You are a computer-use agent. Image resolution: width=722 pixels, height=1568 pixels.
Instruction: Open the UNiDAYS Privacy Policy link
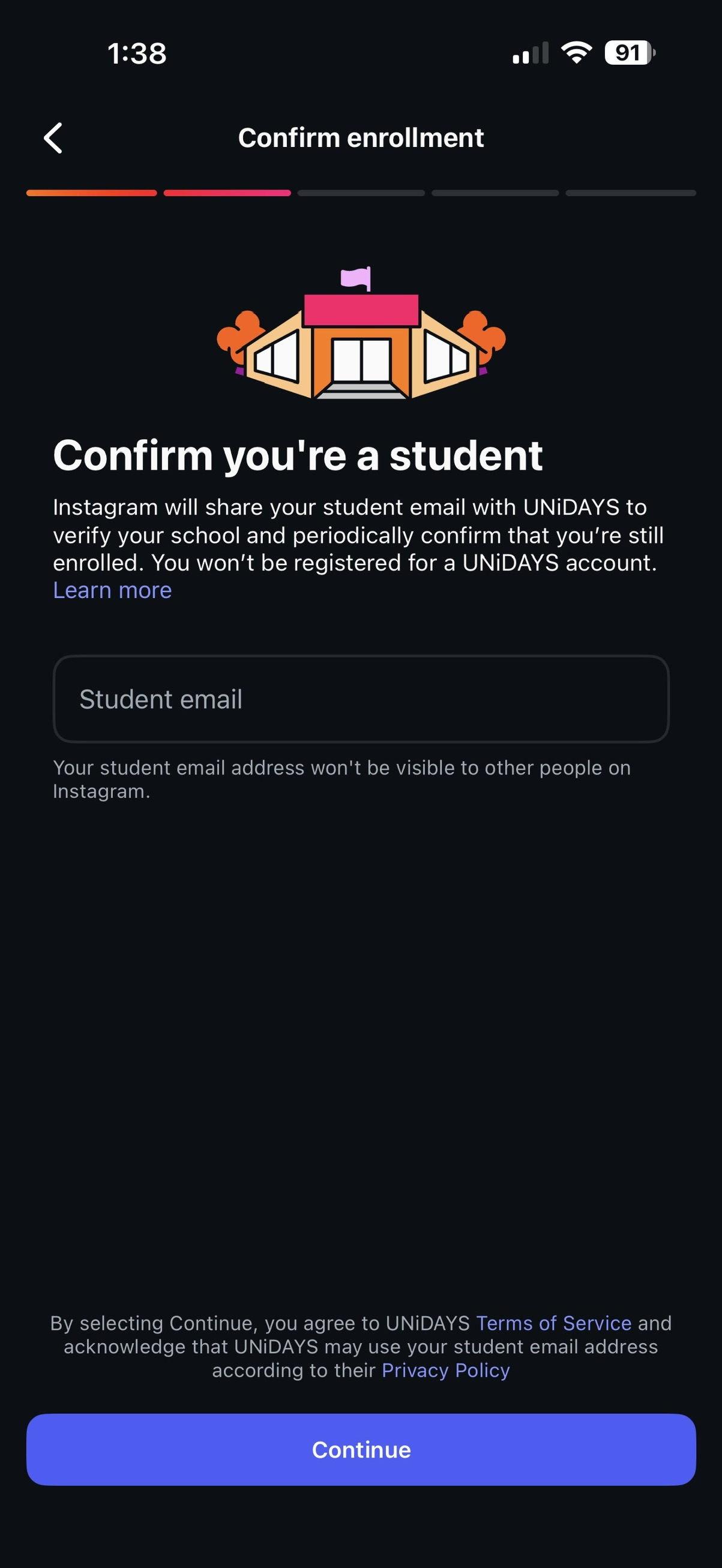tap(445, 1370)
